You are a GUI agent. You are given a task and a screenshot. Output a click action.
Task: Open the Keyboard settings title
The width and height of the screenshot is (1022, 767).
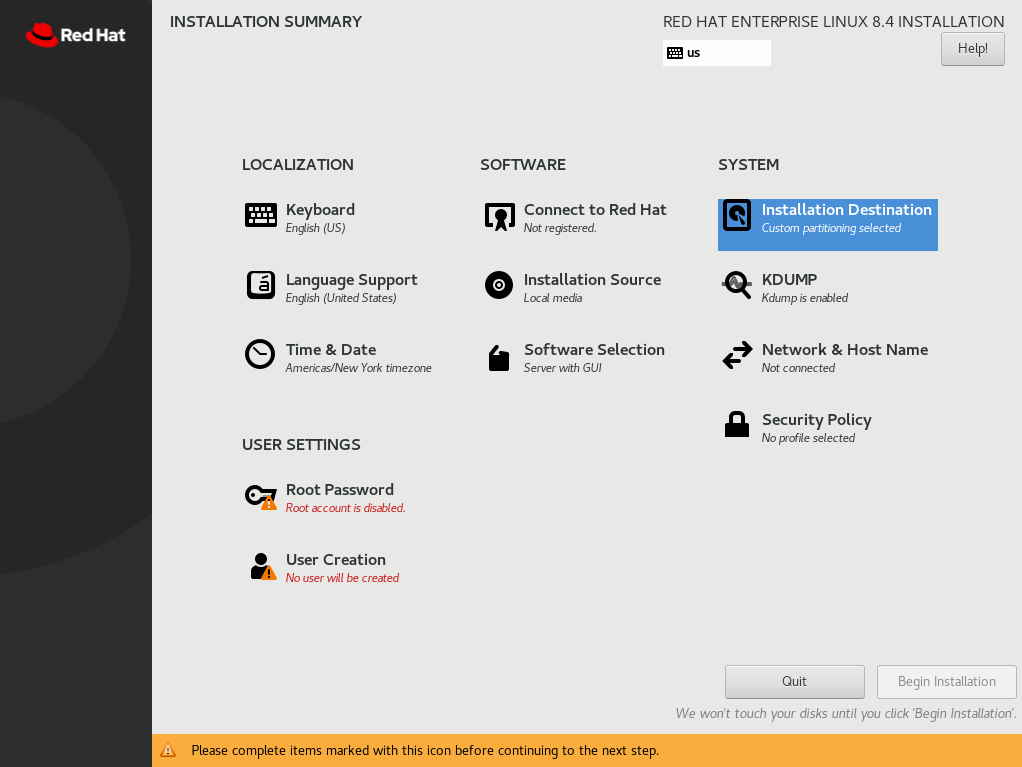[320, 209]
